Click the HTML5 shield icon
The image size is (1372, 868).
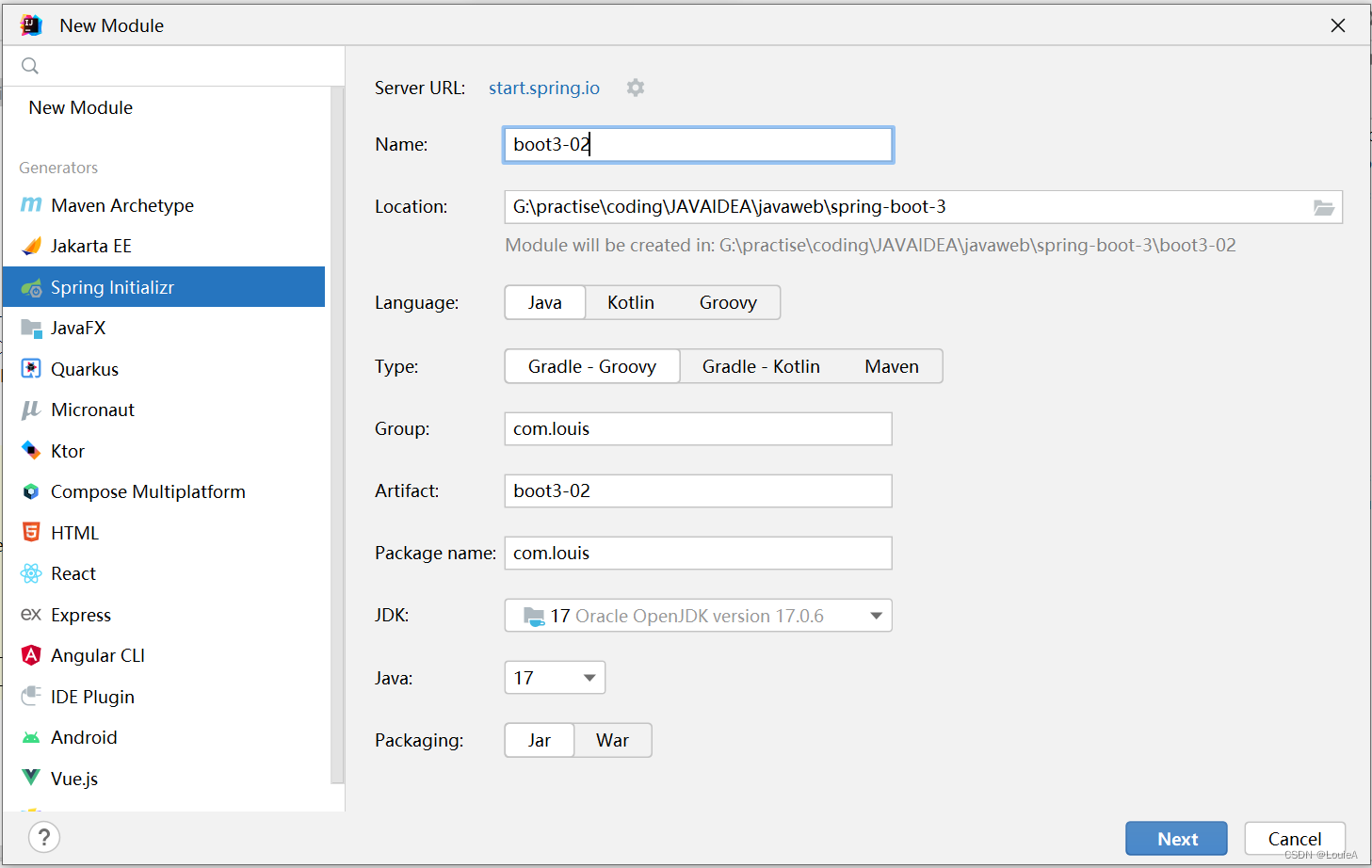31,533
